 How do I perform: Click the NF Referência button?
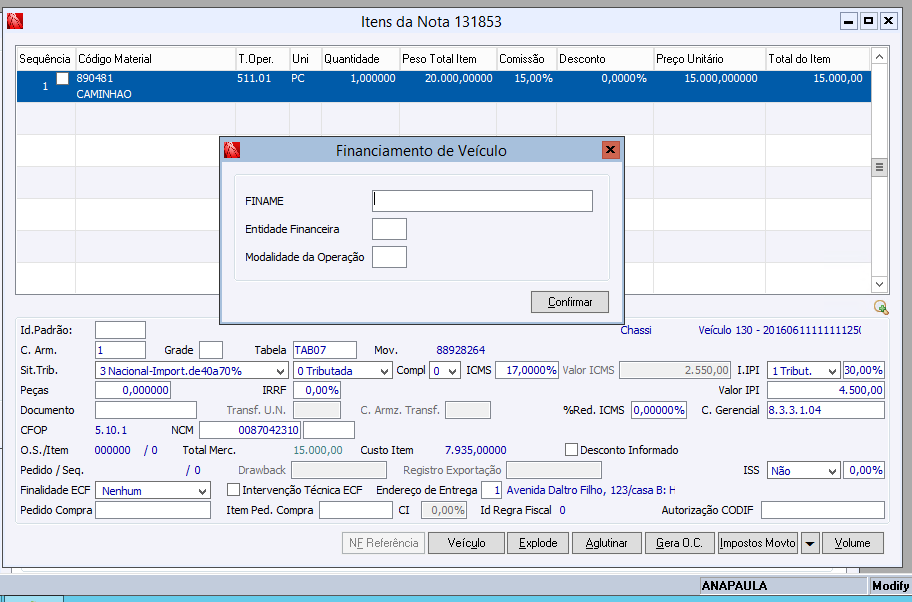[x=384, y=543]
